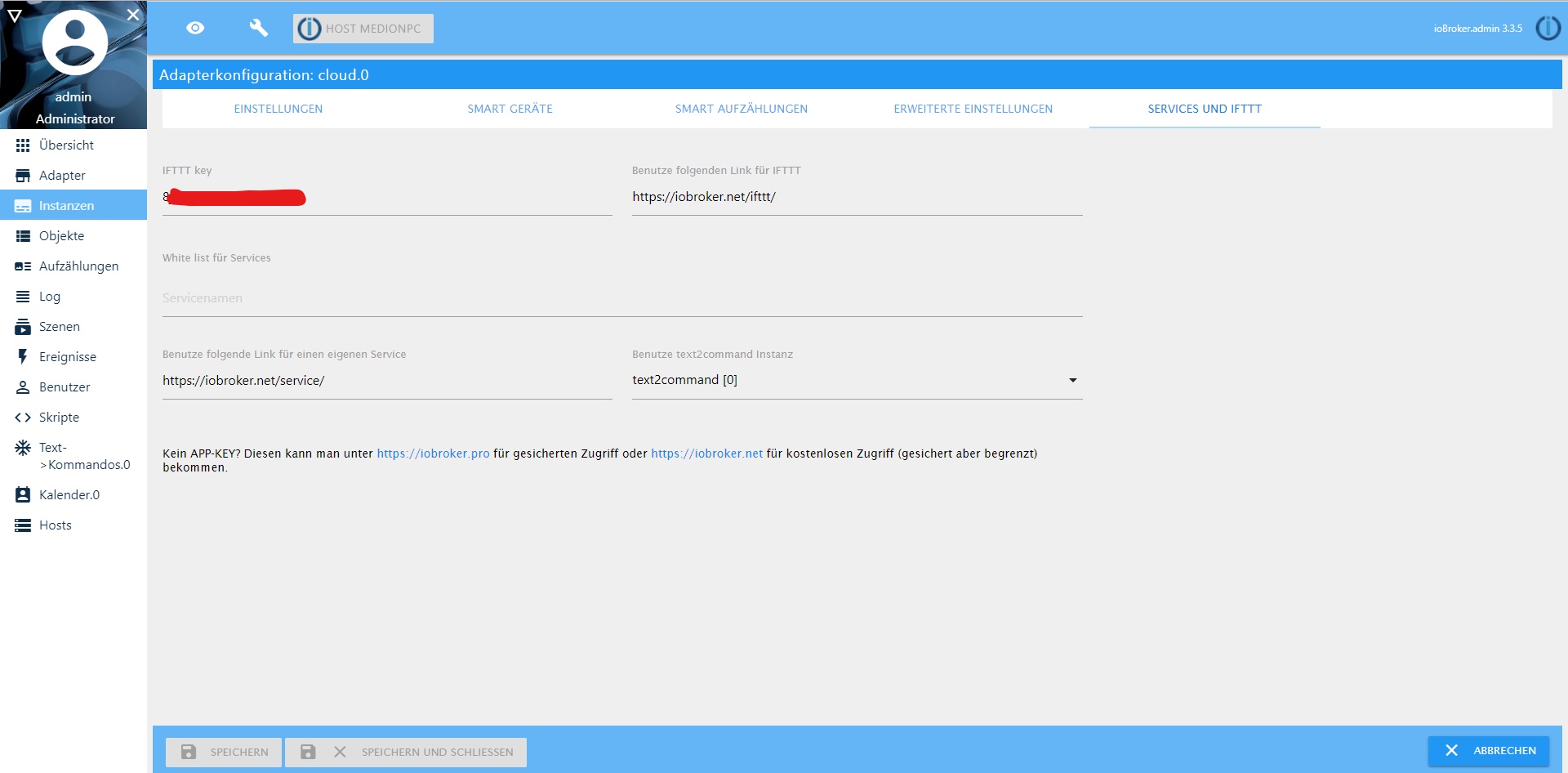
Task: Open Log in the sidebar menu
Action: (73, 297)
